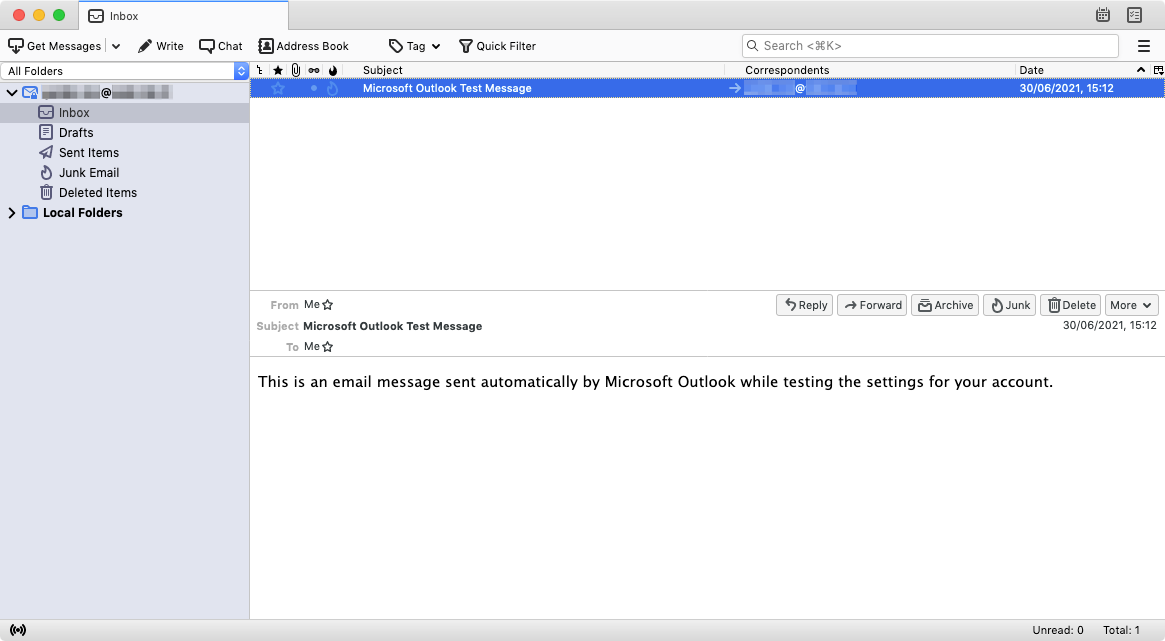This screenshot has width=1165, height=641.
Task: Click the attachment column header icon
Action: 296,70
